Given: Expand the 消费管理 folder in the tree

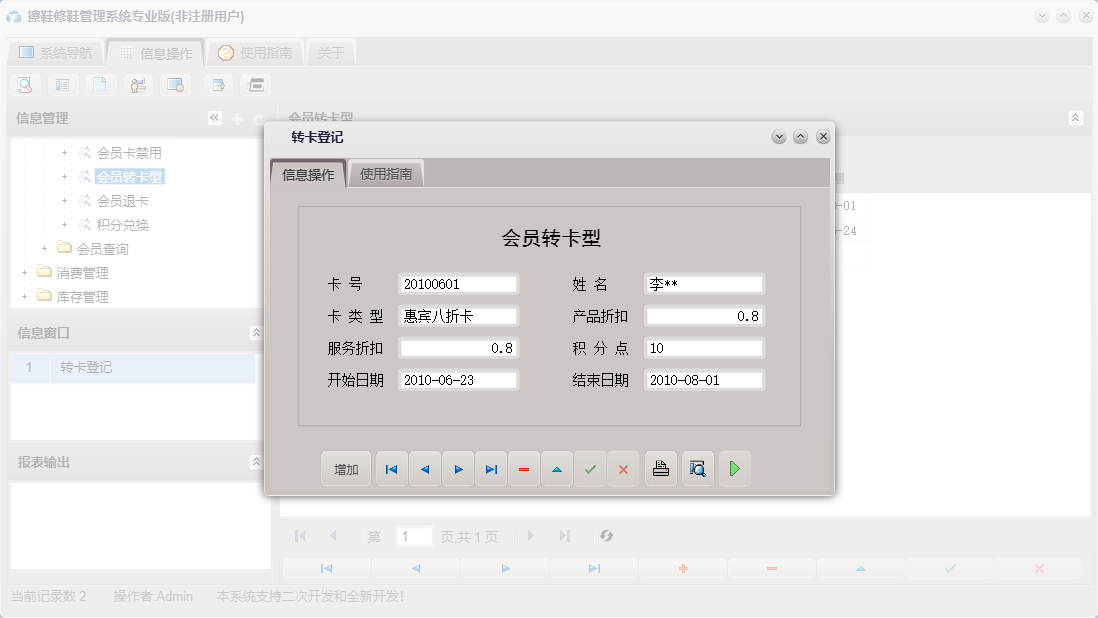Looking at the screenshot, I should [x=24, y=272].
